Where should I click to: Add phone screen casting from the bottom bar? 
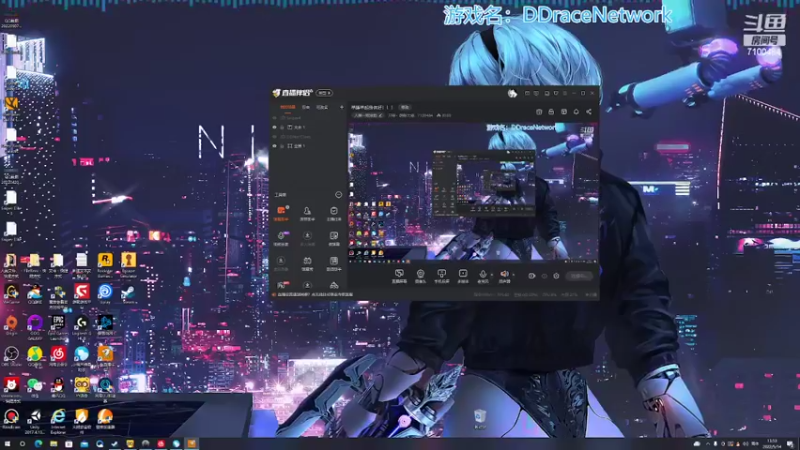(441, 276)
